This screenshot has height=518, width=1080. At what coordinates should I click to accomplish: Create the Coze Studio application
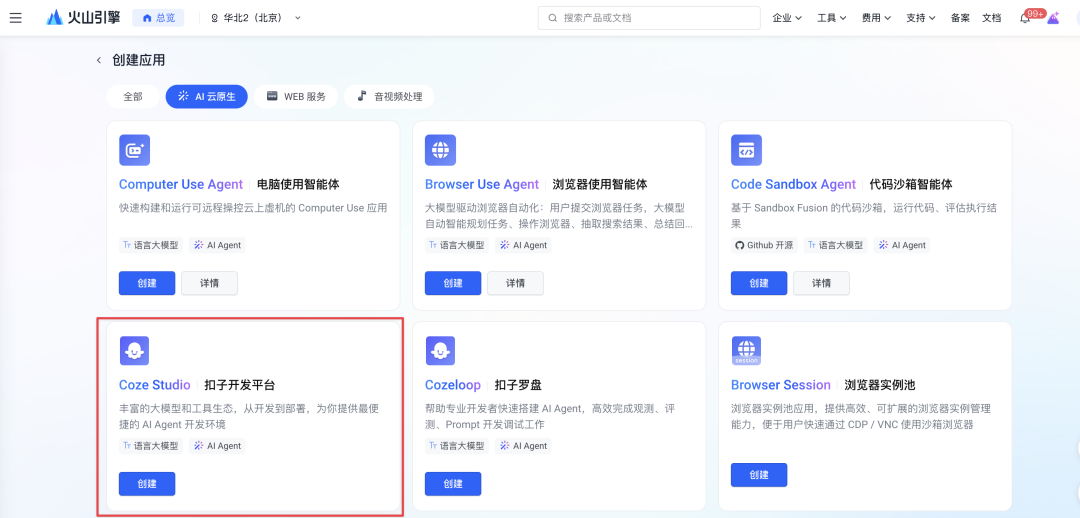pyautogui.click(x=147, y=484)
